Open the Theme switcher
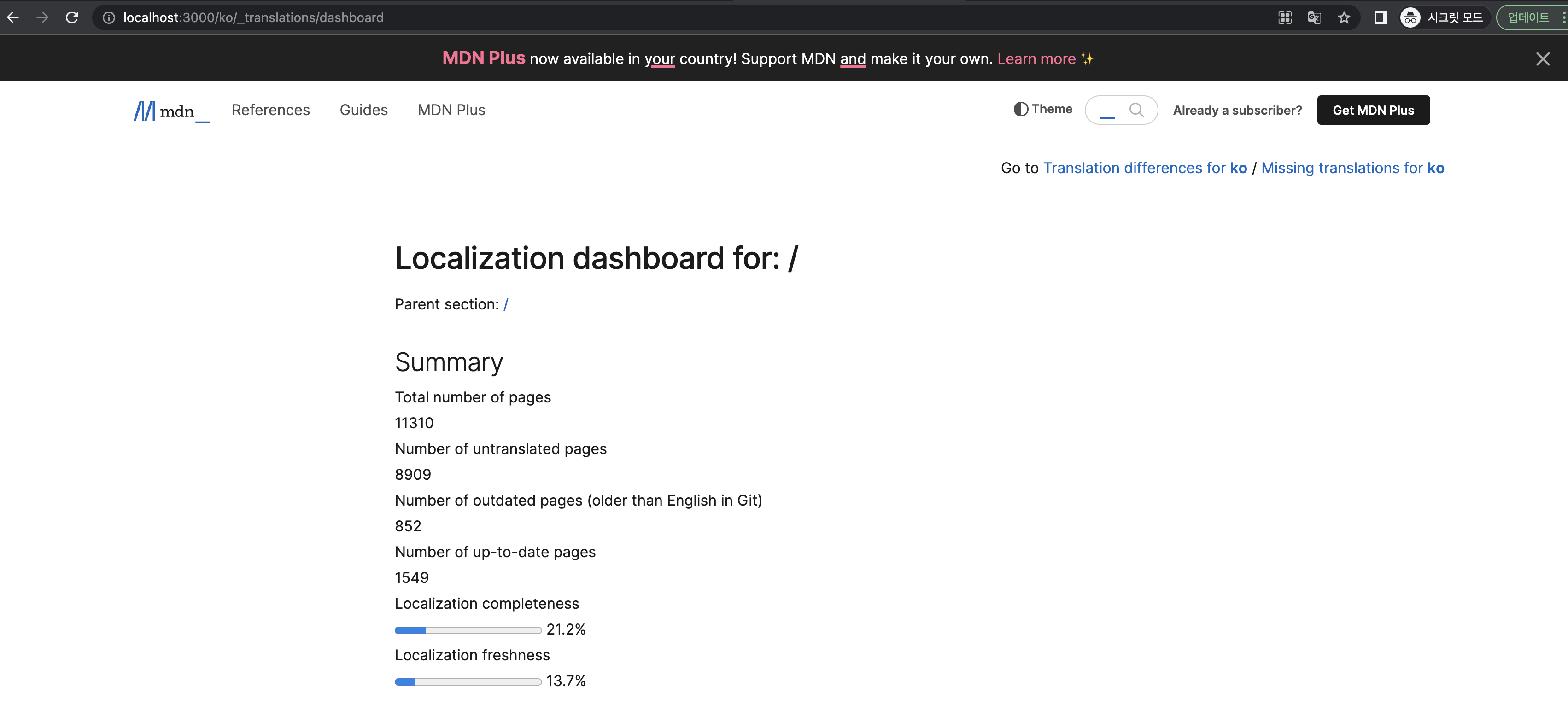Screen dimensions: 1568x722 click(x=1043, y=110)
